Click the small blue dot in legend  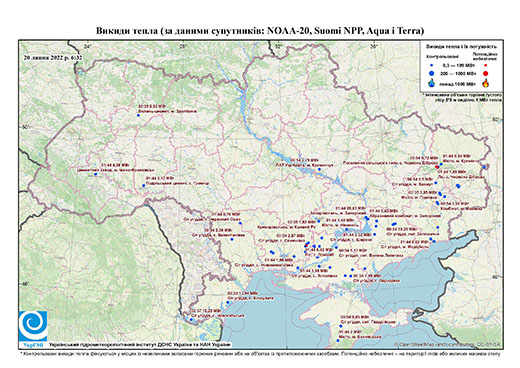coord(432,65)
